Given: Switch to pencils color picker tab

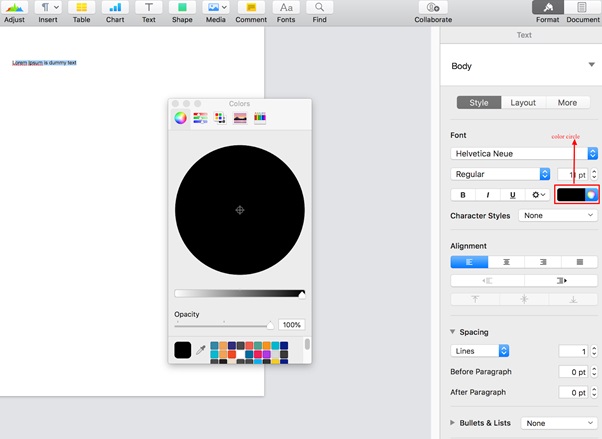Looking at the screenshot, I should pyautogui.click(x=260, y=118).
